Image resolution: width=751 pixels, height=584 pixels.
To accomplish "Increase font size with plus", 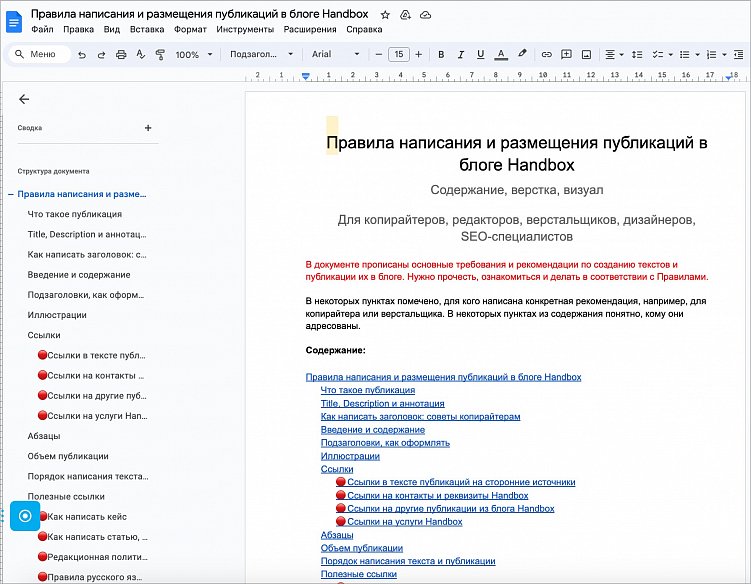I will click(x=419, y=55).
